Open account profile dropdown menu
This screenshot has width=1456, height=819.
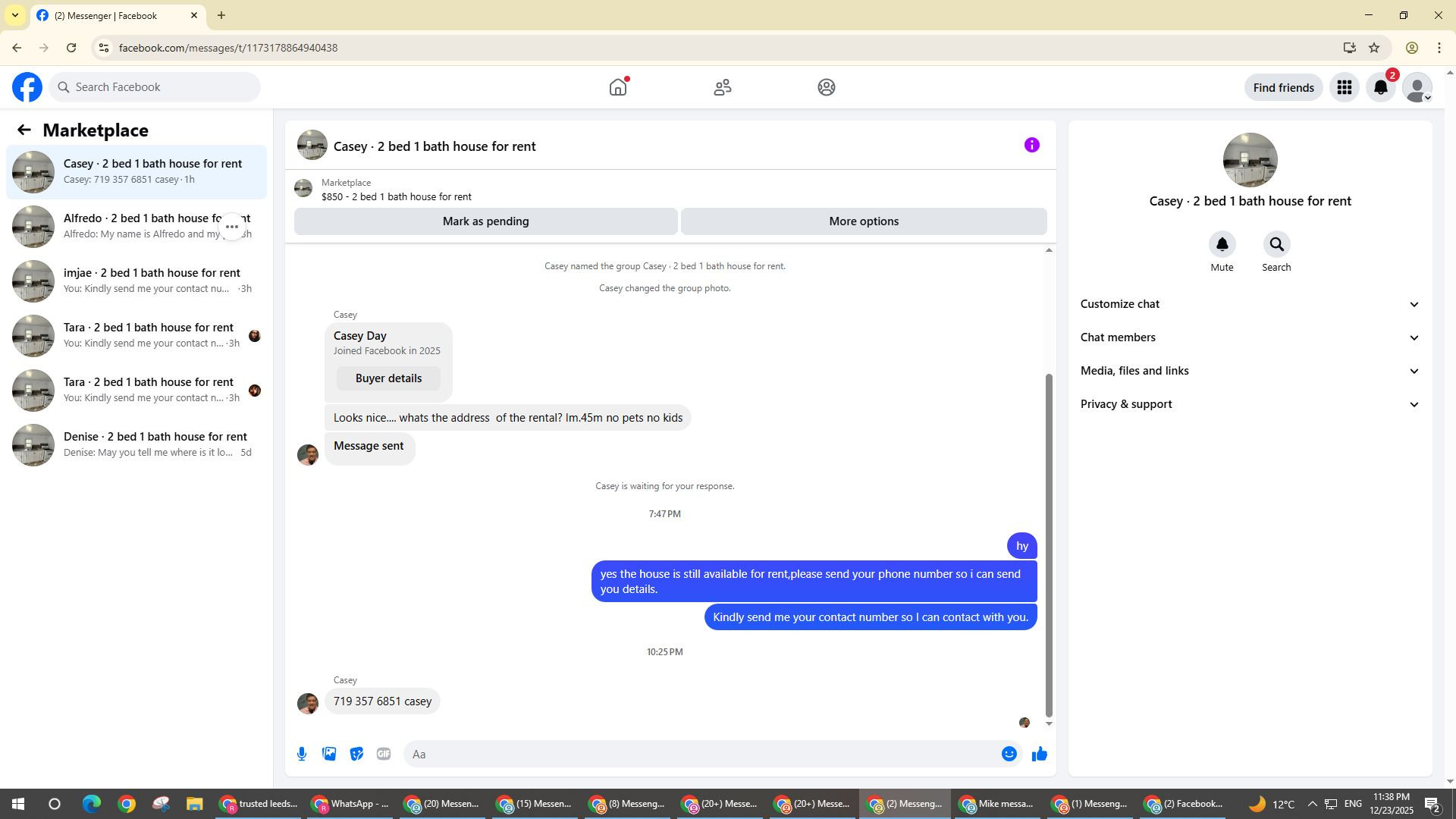tap(1417, 88)
